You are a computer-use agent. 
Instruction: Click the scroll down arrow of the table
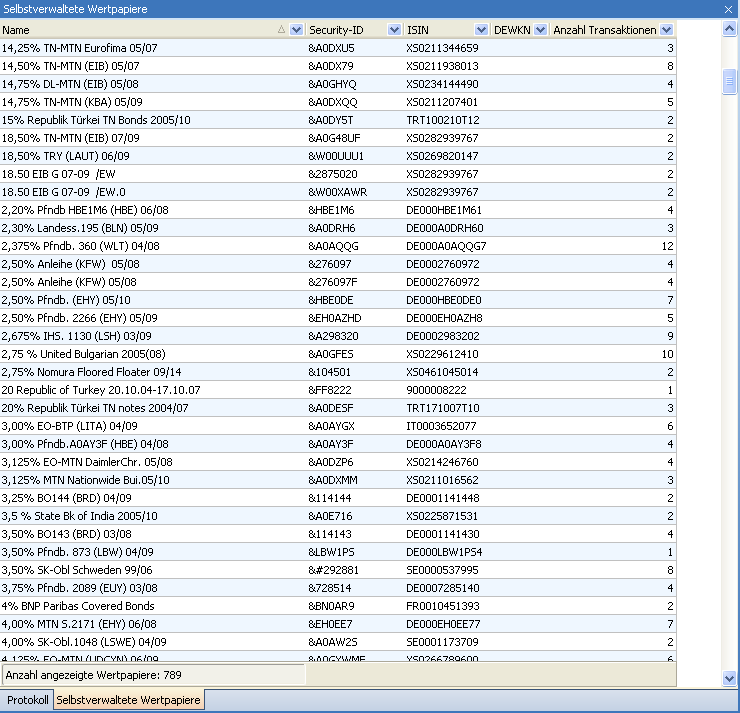click(x=730, y=678)
